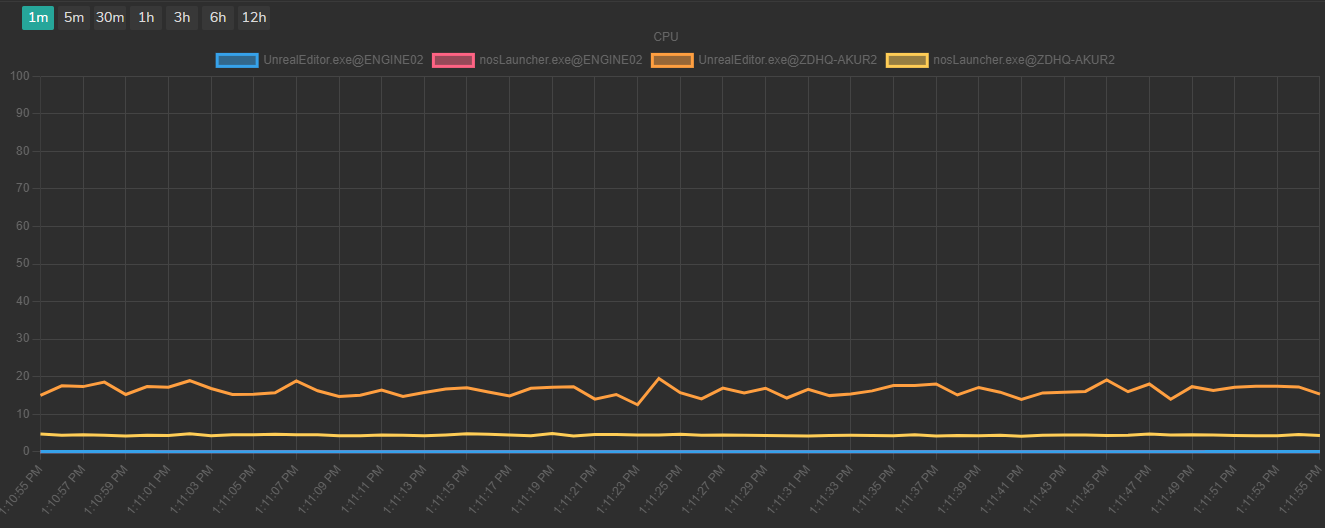Choose the 30m time range
1325x528 pixels.
tap(110, 17)
